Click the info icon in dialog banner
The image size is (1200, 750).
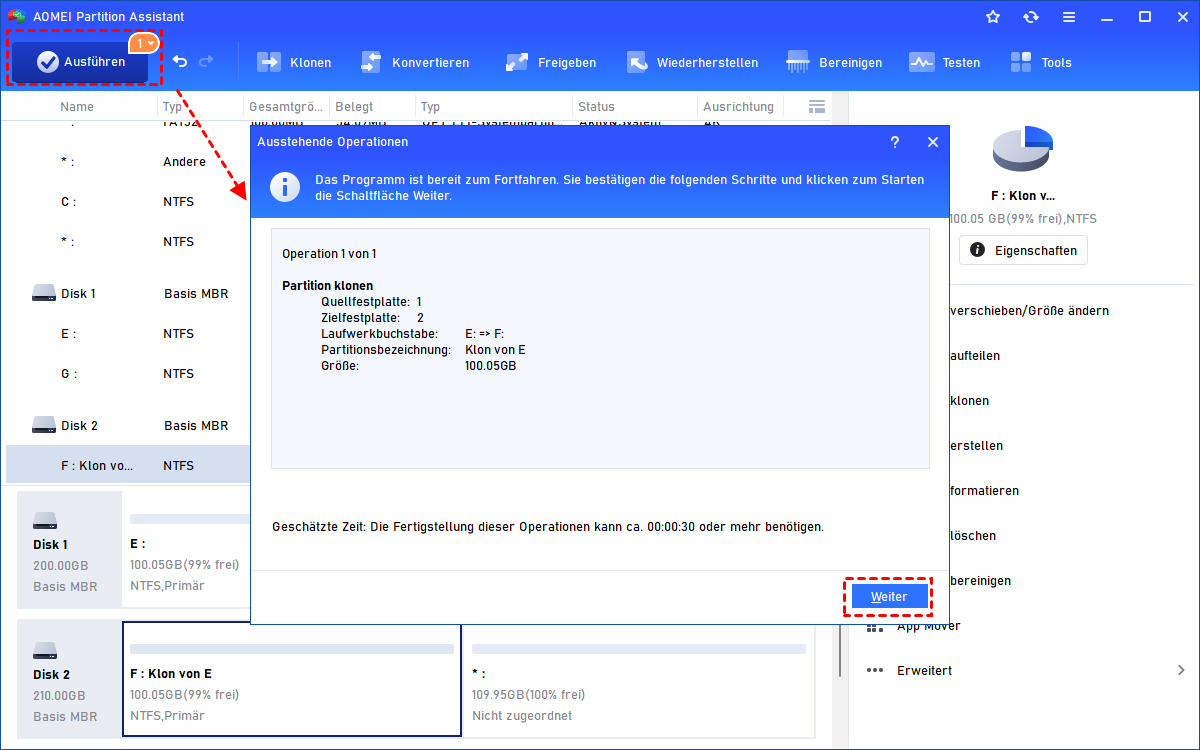tap(287, 187)
